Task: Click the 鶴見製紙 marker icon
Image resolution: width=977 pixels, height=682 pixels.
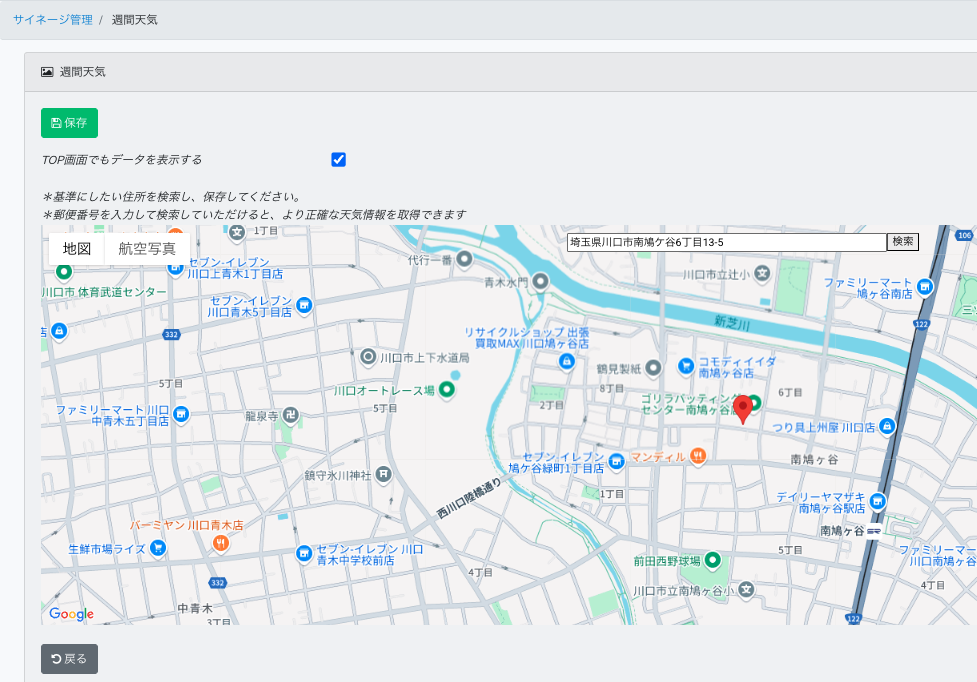Action: (653, 368)
